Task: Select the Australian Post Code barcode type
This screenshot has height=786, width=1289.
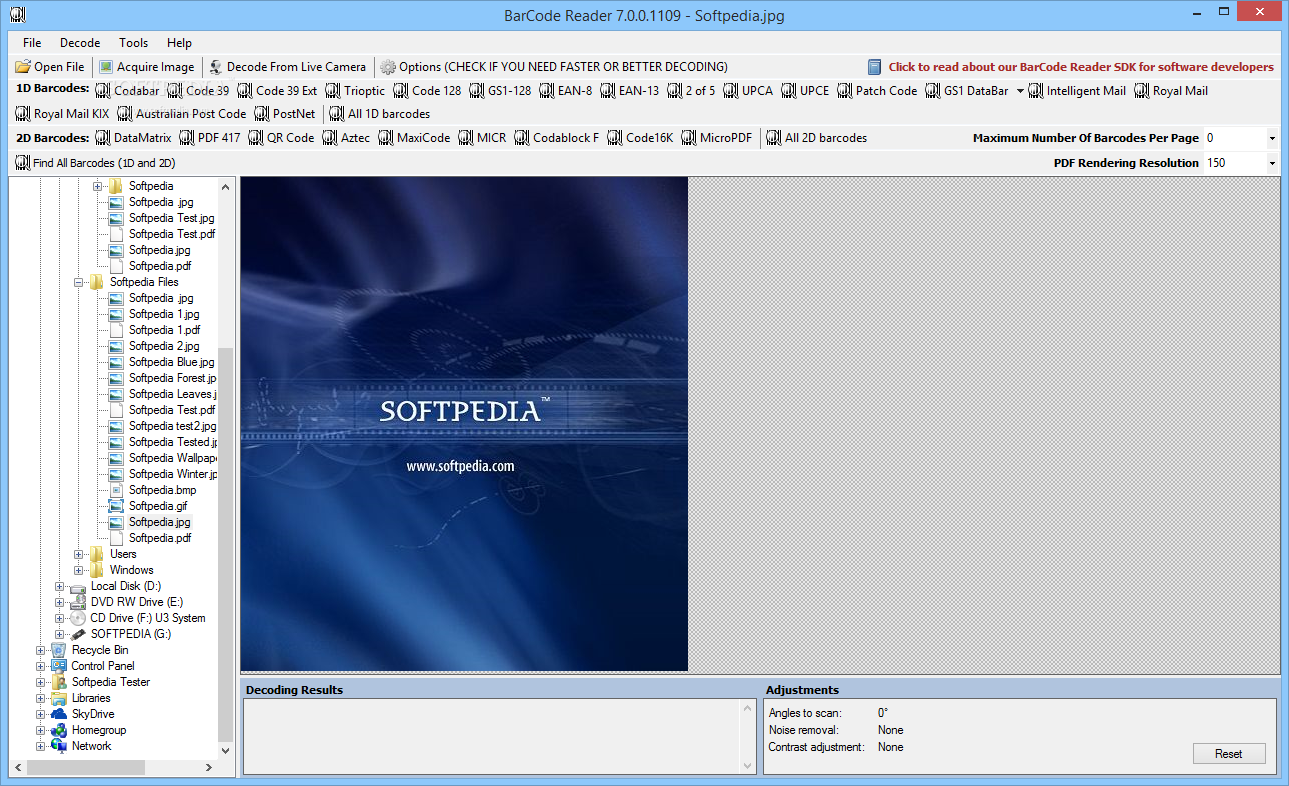Action: pos(182,113)
